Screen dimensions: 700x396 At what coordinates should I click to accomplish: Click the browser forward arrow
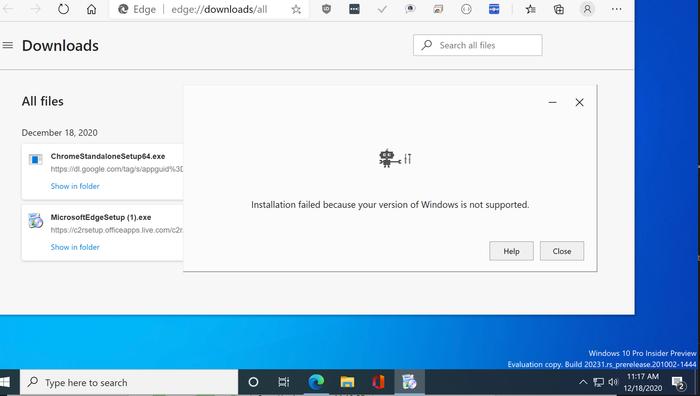[35, 9]
